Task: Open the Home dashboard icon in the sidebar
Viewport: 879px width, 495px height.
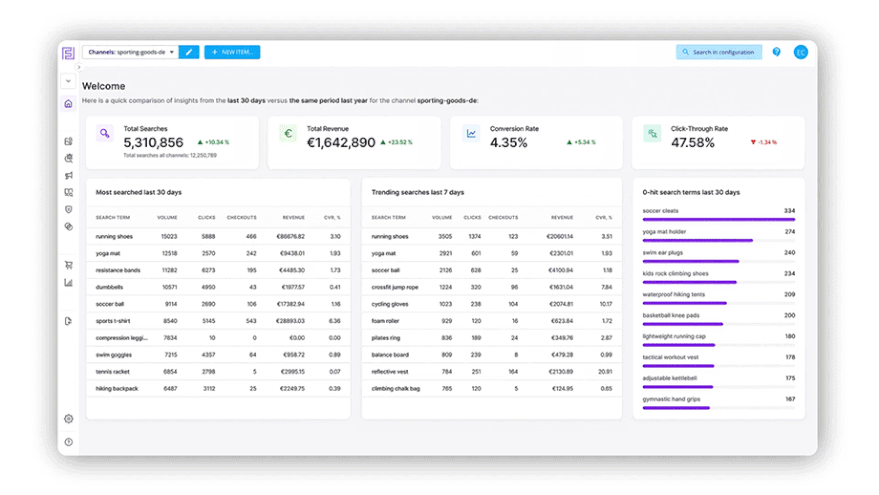Action: 68,104
